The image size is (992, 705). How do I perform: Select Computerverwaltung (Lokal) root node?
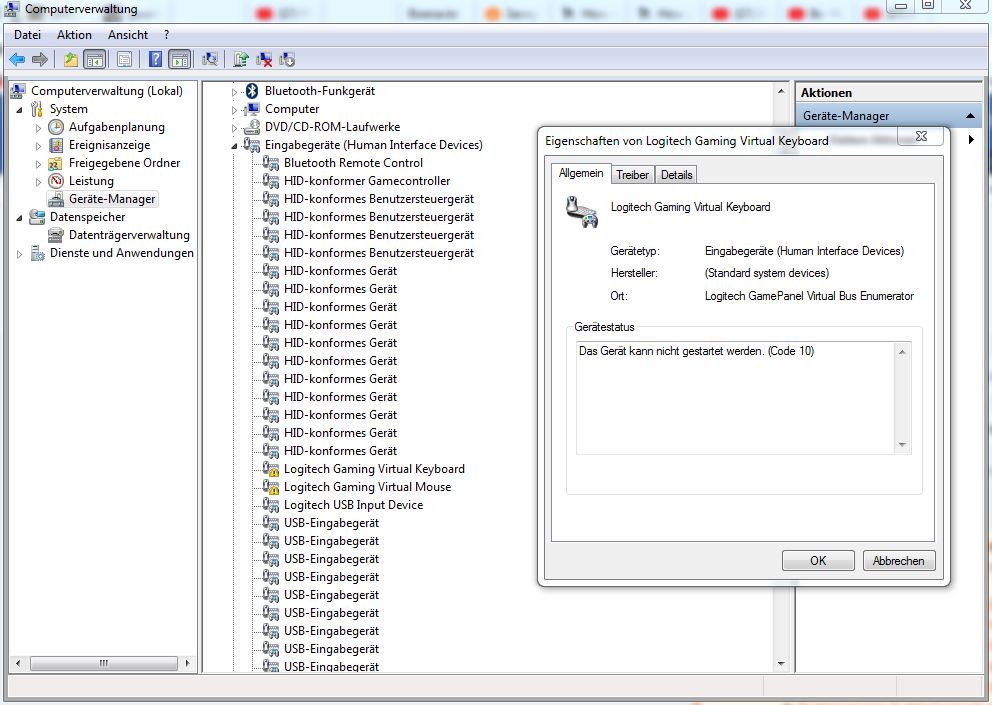tap(107, 90)
